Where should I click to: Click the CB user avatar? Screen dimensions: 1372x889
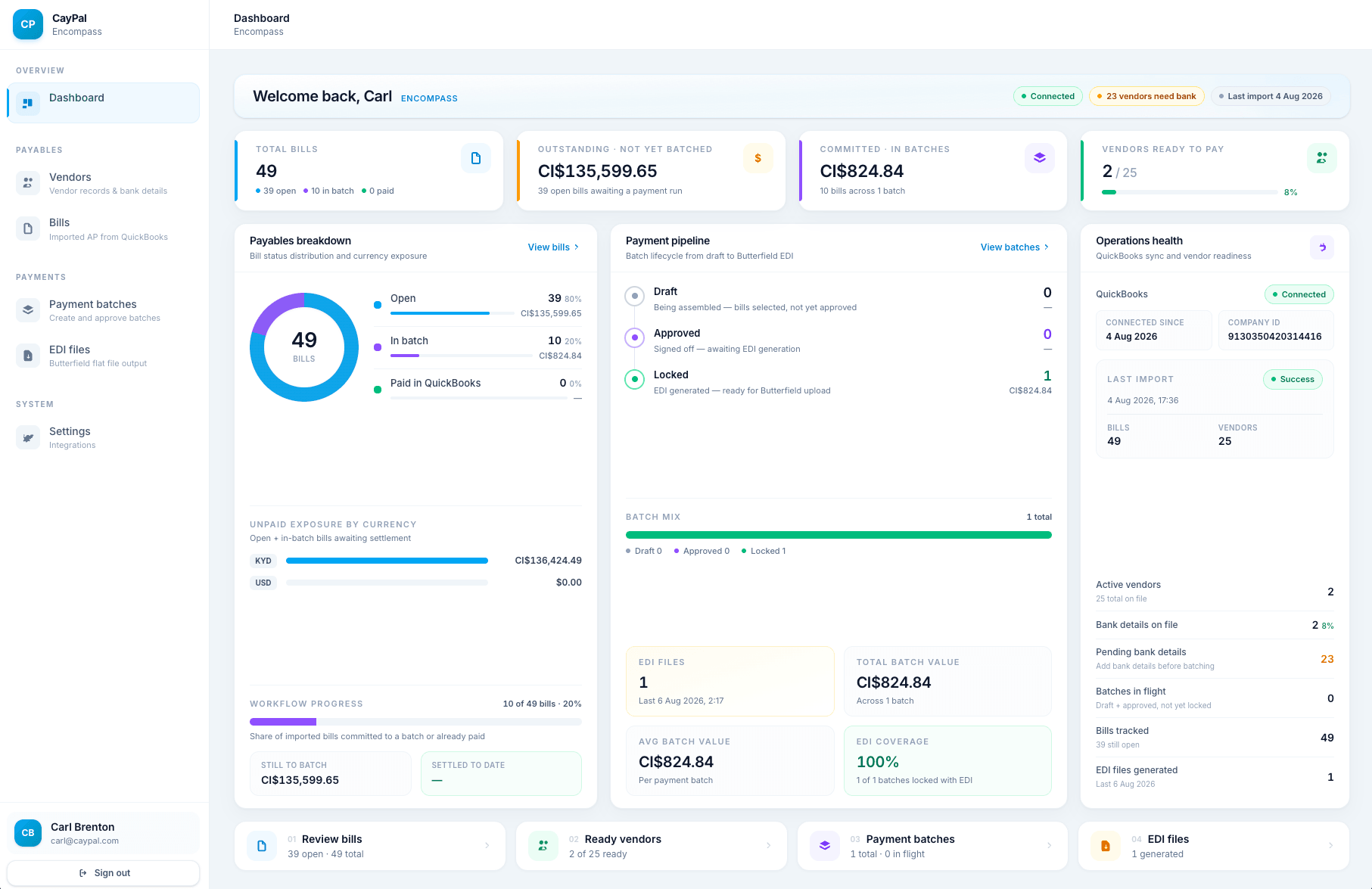[x=28, y=833]
